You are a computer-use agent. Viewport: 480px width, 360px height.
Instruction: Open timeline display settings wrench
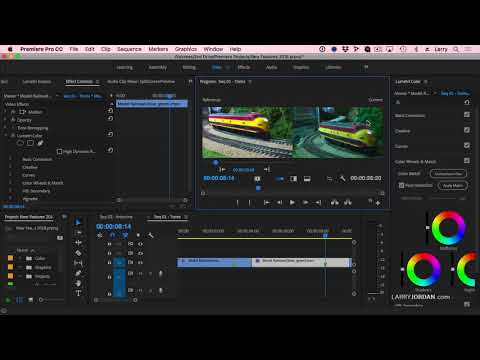151,235
